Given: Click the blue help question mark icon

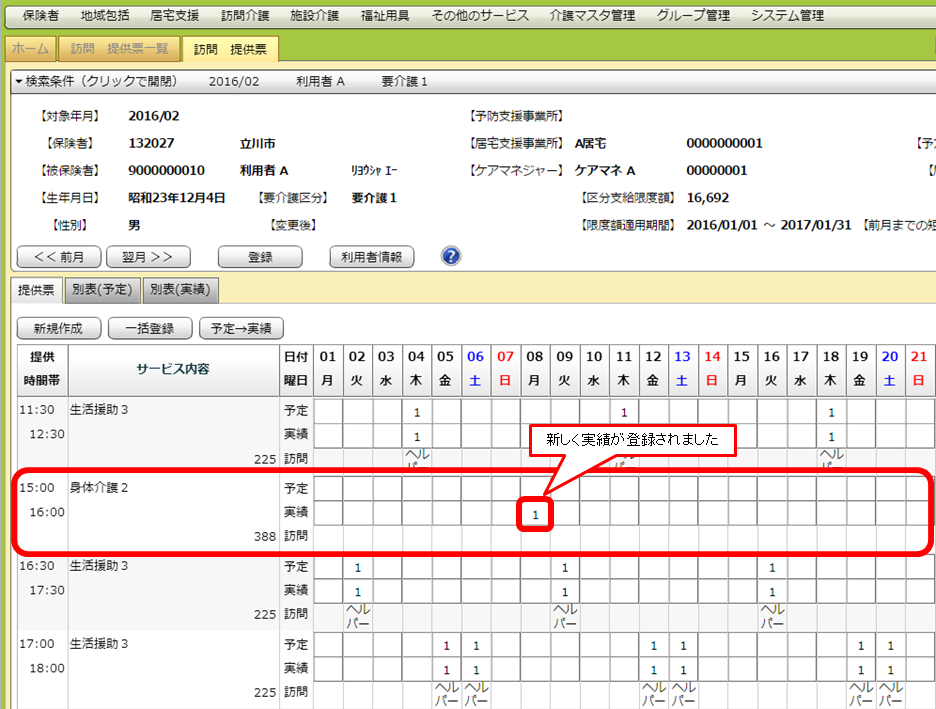Looking at the screenshot, I should coord(451,256).
